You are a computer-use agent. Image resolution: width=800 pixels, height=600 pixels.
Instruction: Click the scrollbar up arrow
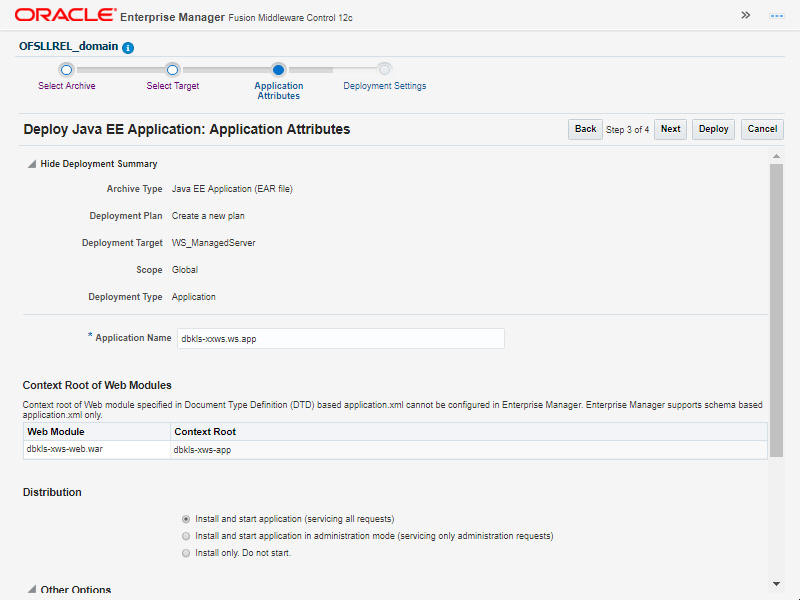(x=776, y=156)
